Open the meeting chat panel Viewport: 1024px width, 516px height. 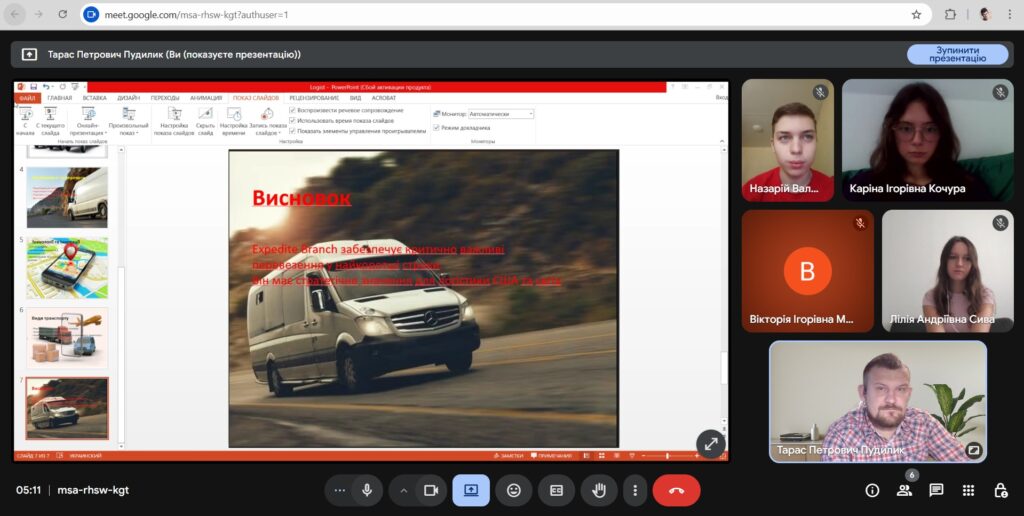point(936,490)
